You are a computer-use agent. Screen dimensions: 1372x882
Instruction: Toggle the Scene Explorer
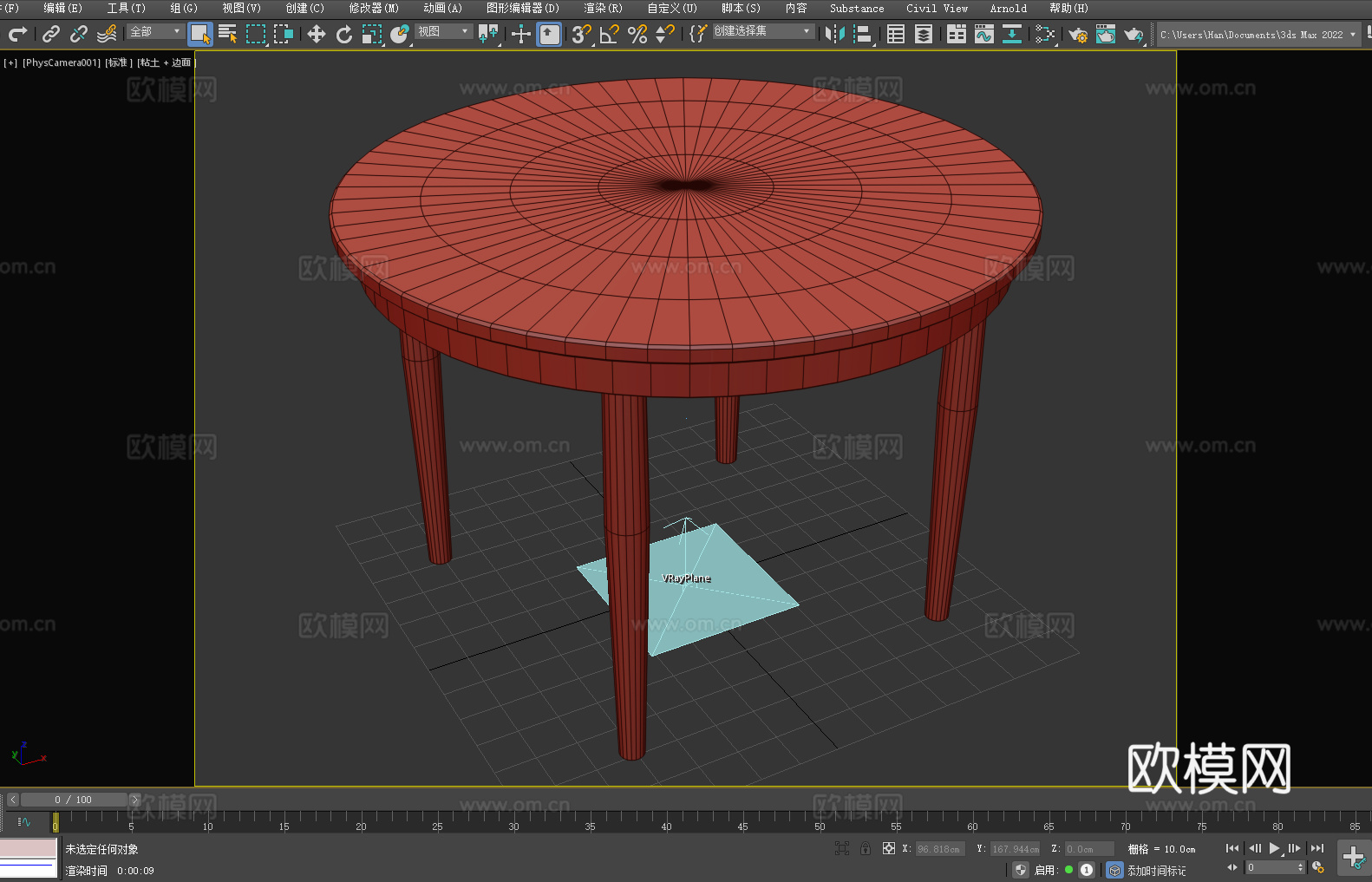pyautogui.click(x=896, y=34)
